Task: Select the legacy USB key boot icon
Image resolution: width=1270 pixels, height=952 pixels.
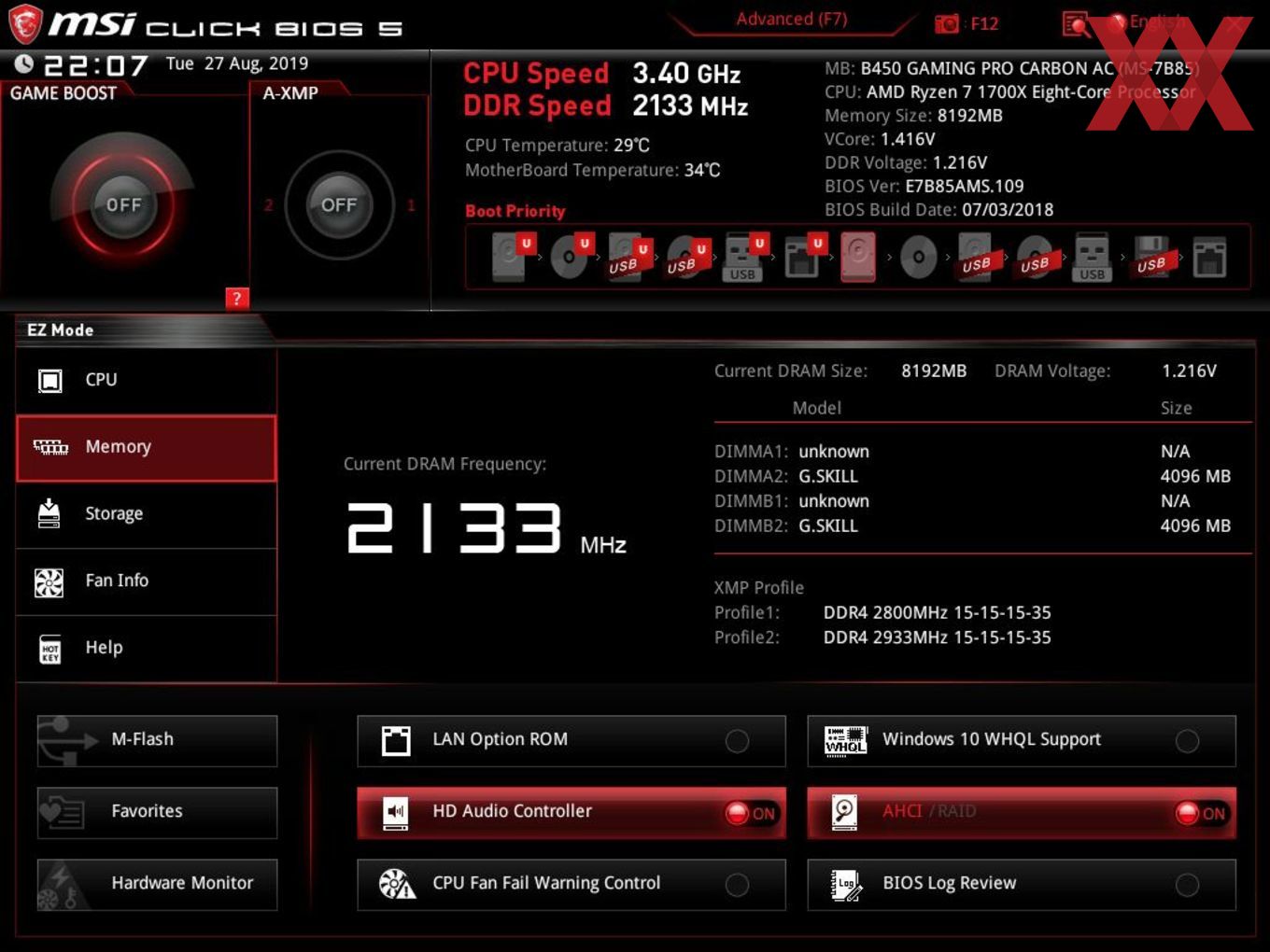Action: [x=1092, y=257]
